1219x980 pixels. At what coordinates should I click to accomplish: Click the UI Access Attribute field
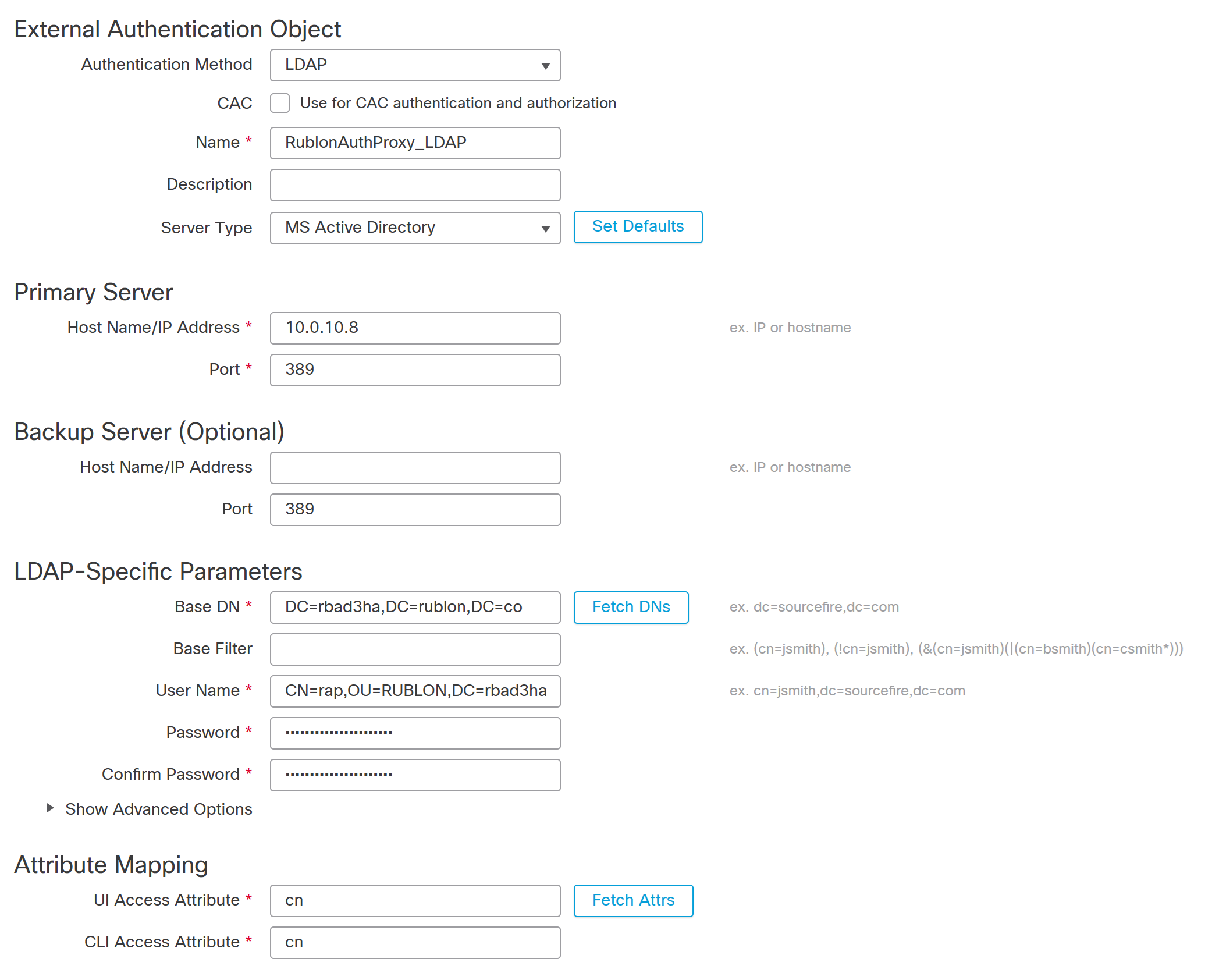[415, 901]
